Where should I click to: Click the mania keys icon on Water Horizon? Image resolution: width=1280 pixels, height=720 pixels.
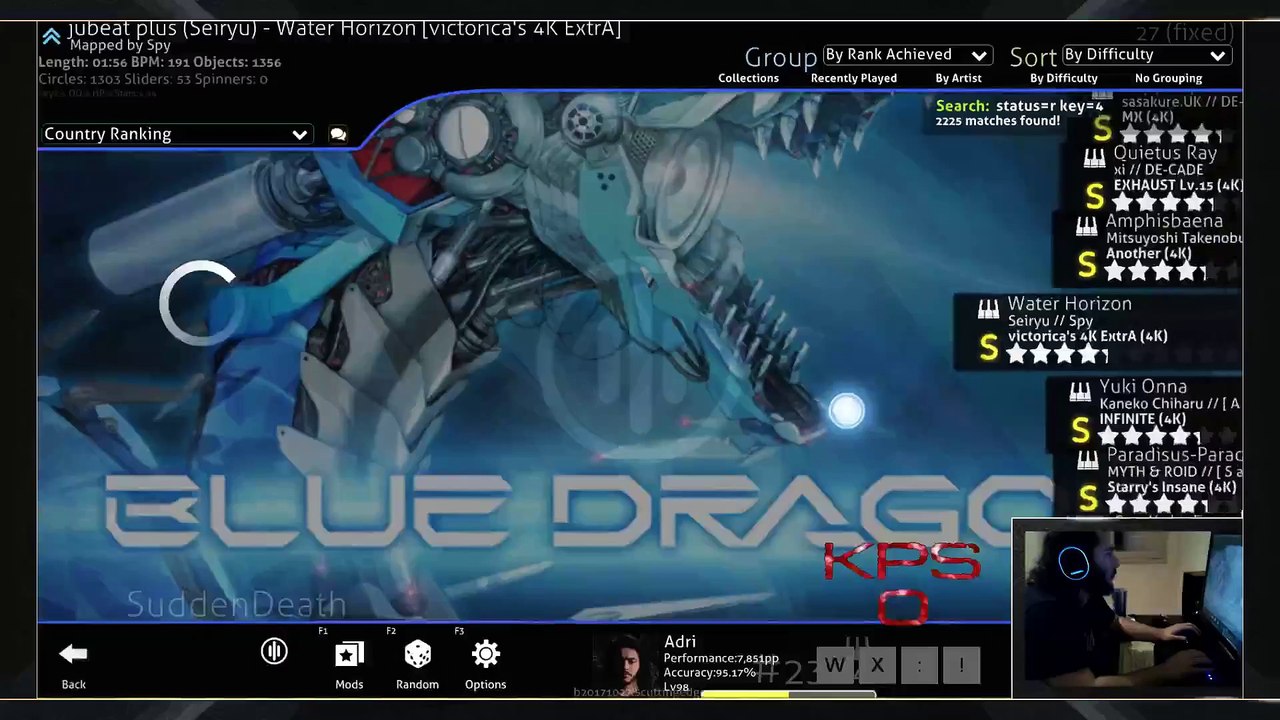click(x=988, y=309)
